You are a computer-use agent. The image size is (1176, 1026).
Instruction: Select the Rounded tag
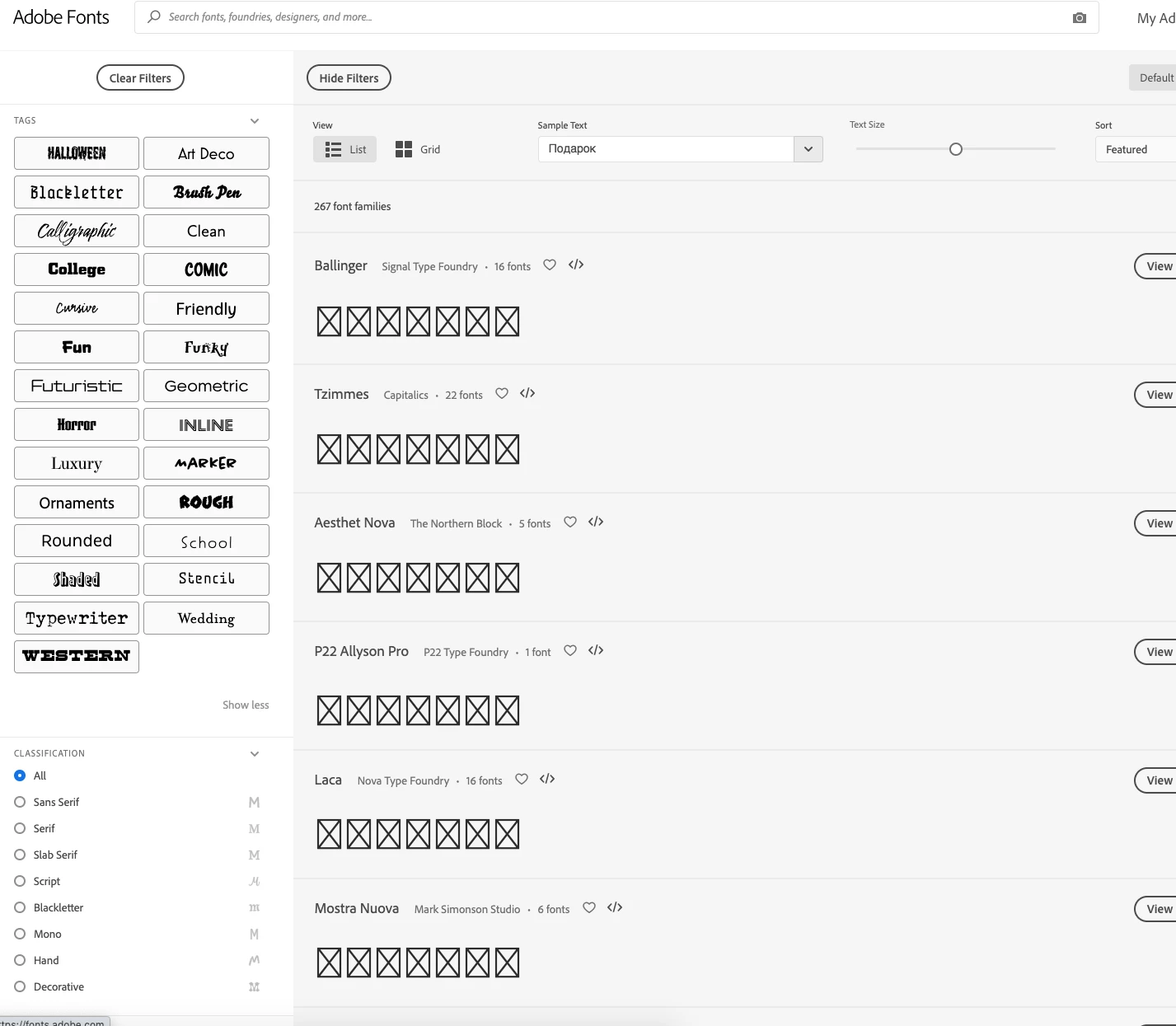[x=77, y=541]
